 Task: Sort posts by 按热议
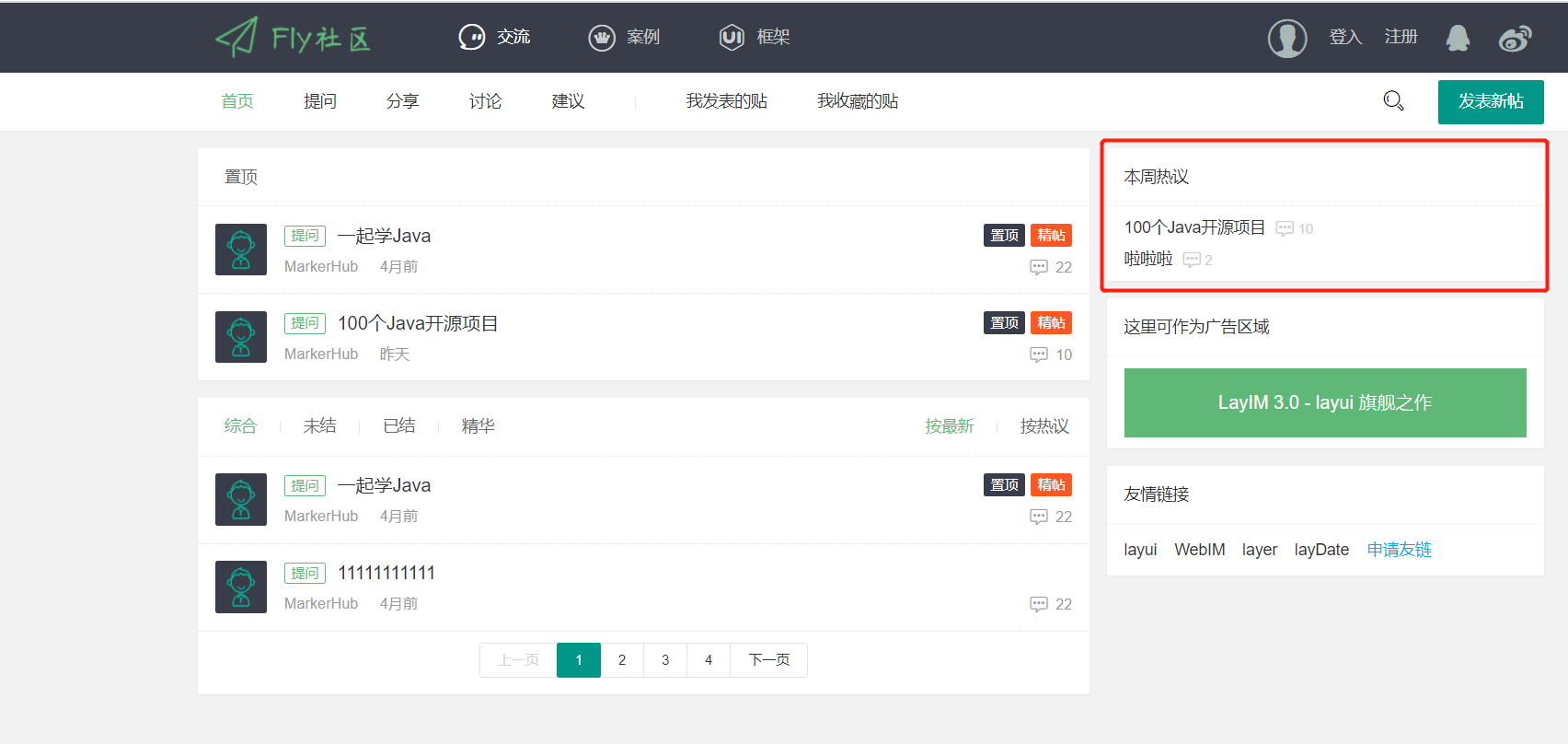point(1045,426)
